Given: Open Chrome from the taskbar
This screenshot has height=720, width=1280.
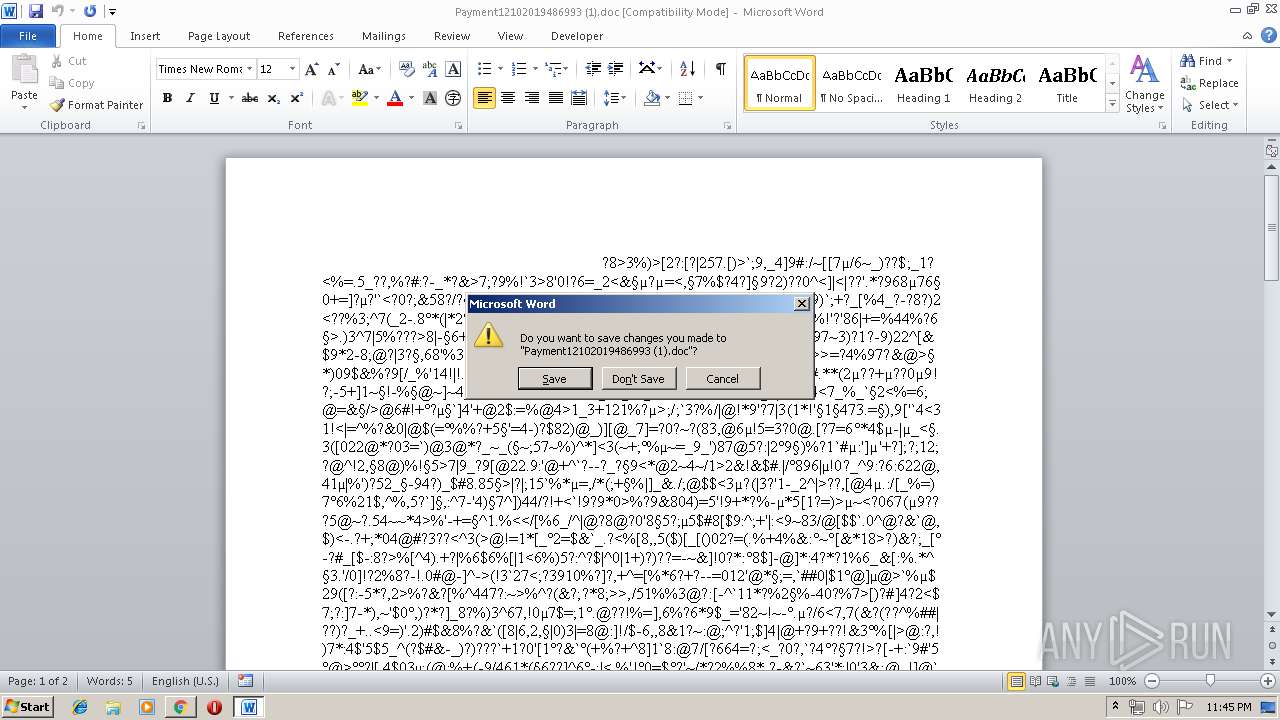Looking at the screenshot, I should 180,707.
